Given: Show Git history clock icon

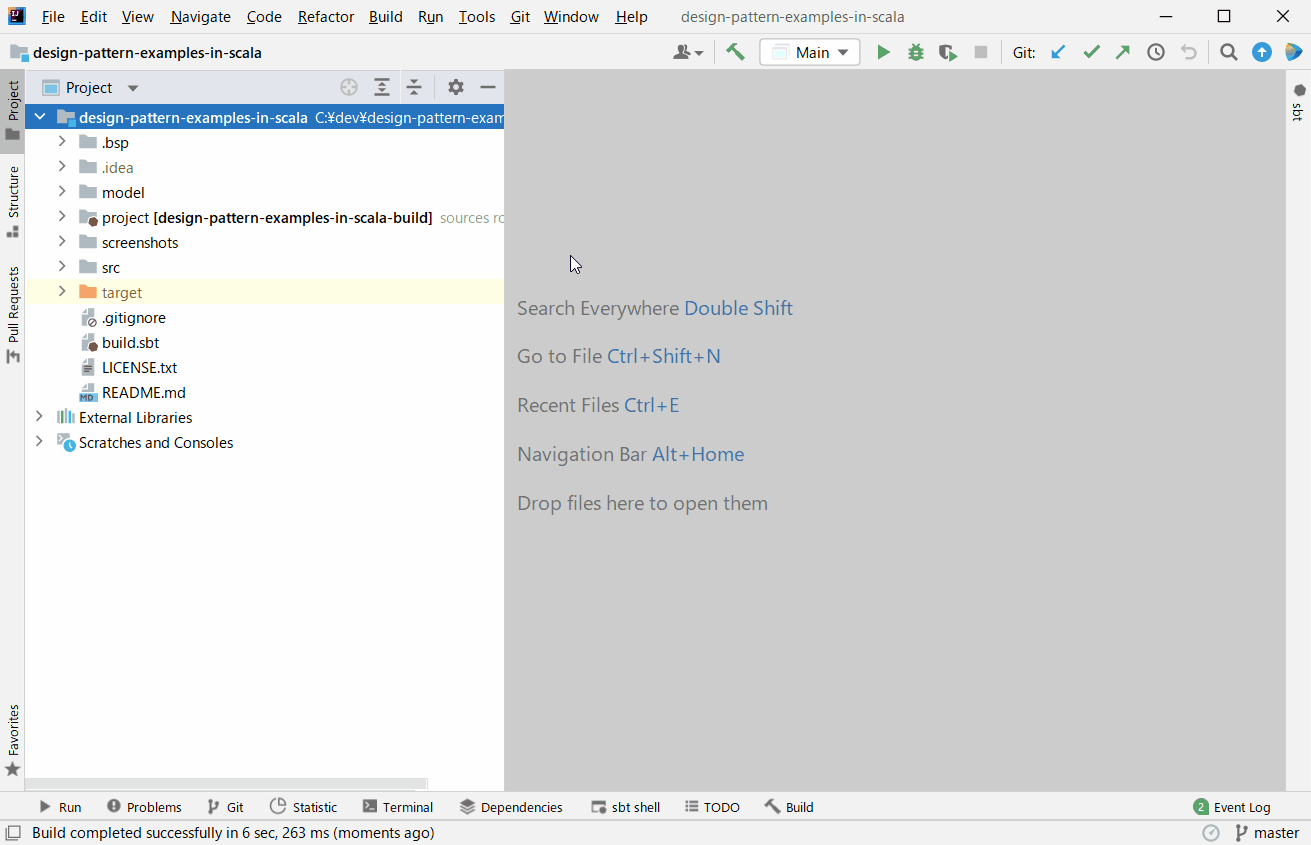Looking at the screenshot, I should pyautogui.click(x=1156, y=52).
